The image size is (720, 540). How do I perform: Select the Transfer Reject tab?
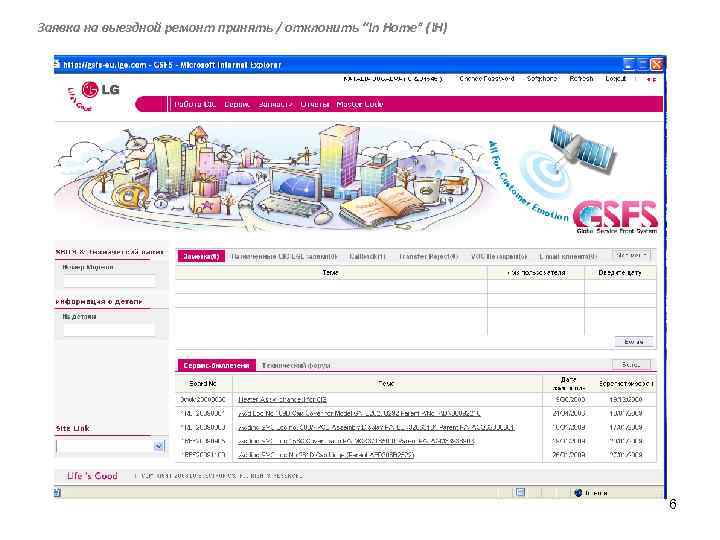point(428,256)
